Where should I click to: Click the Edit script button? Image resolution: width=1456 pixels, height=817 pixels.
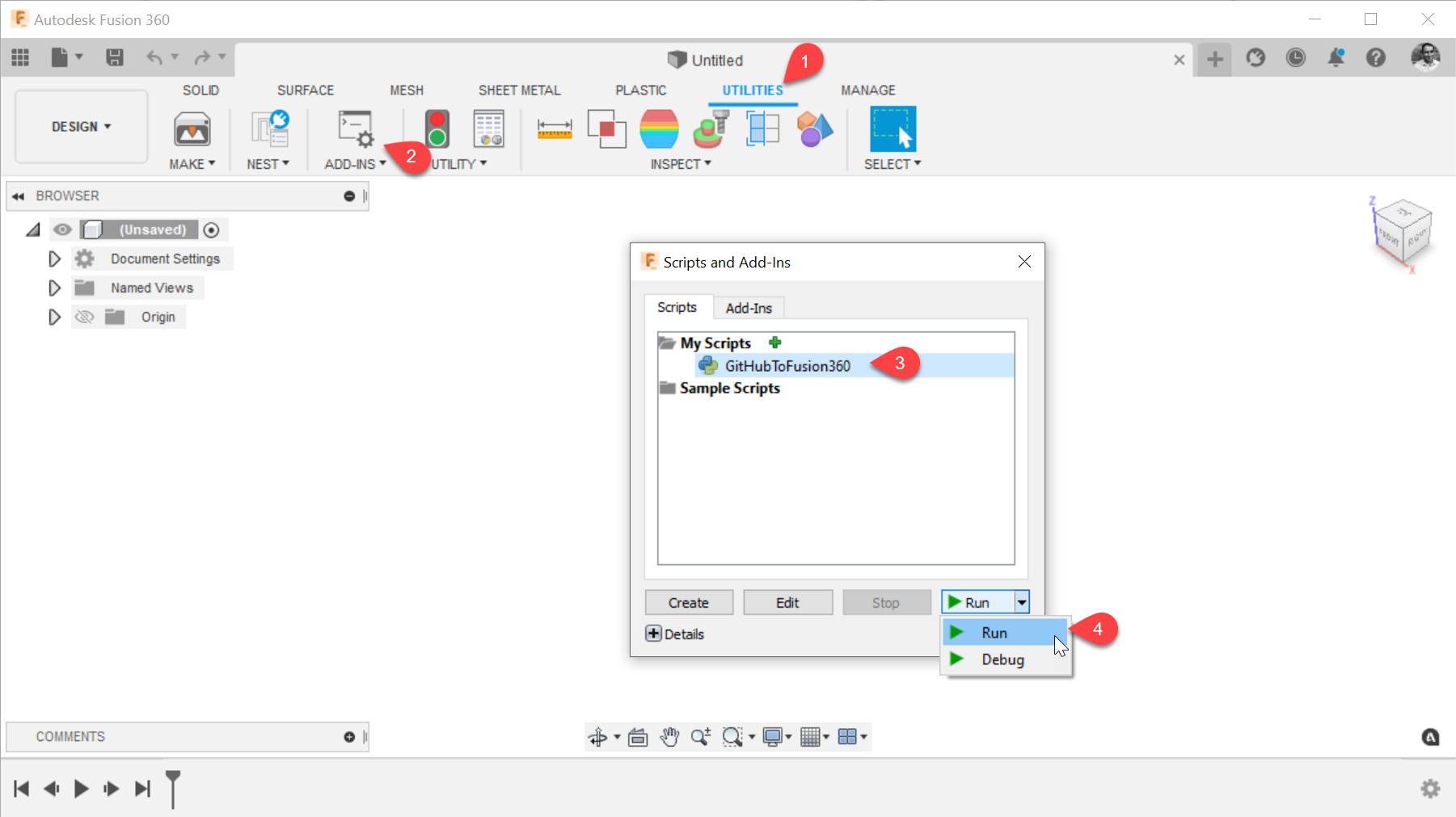[787, 602]
